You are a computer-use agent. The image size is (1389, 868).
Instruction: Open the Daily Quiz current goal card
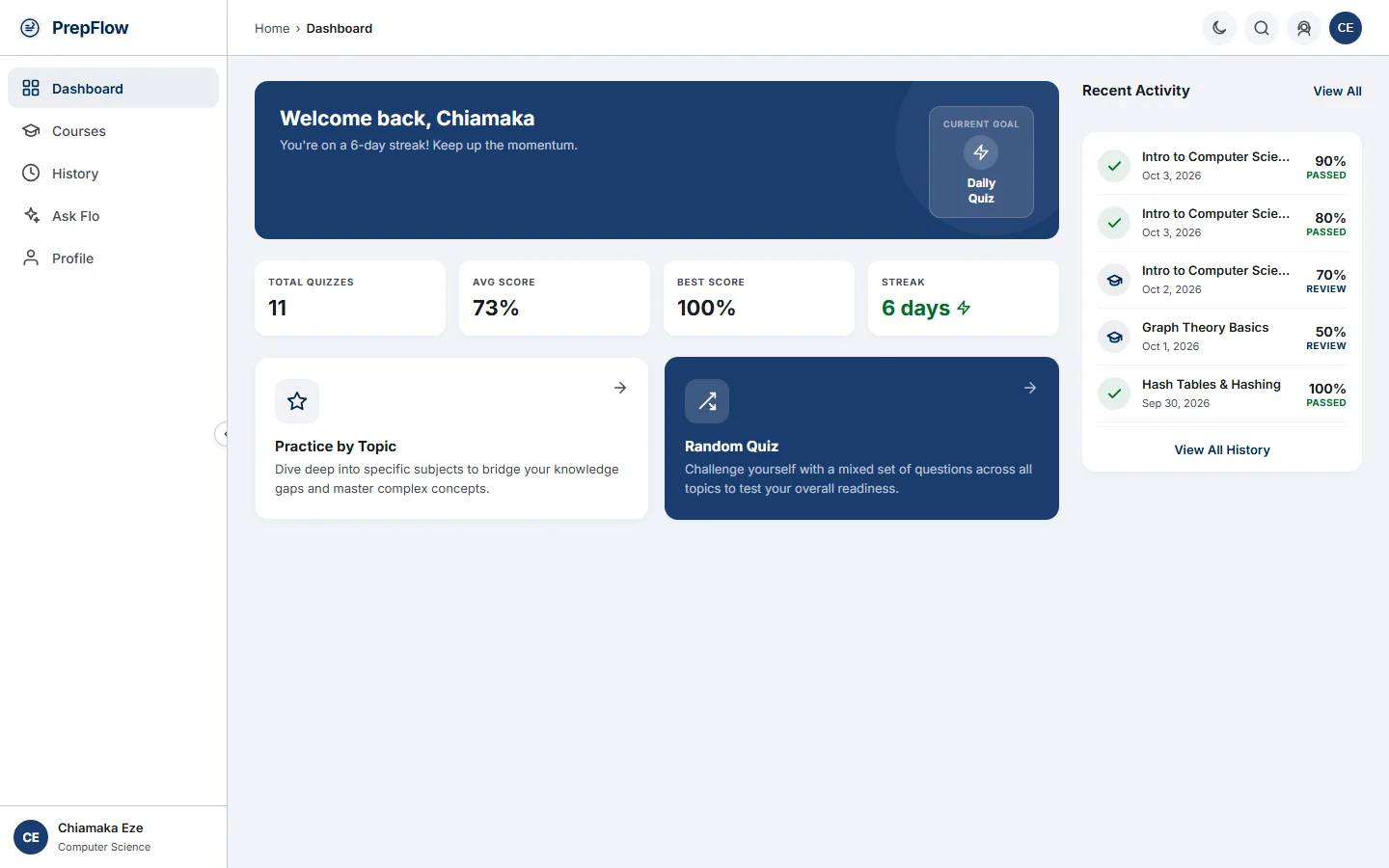(x=981, y=162)
